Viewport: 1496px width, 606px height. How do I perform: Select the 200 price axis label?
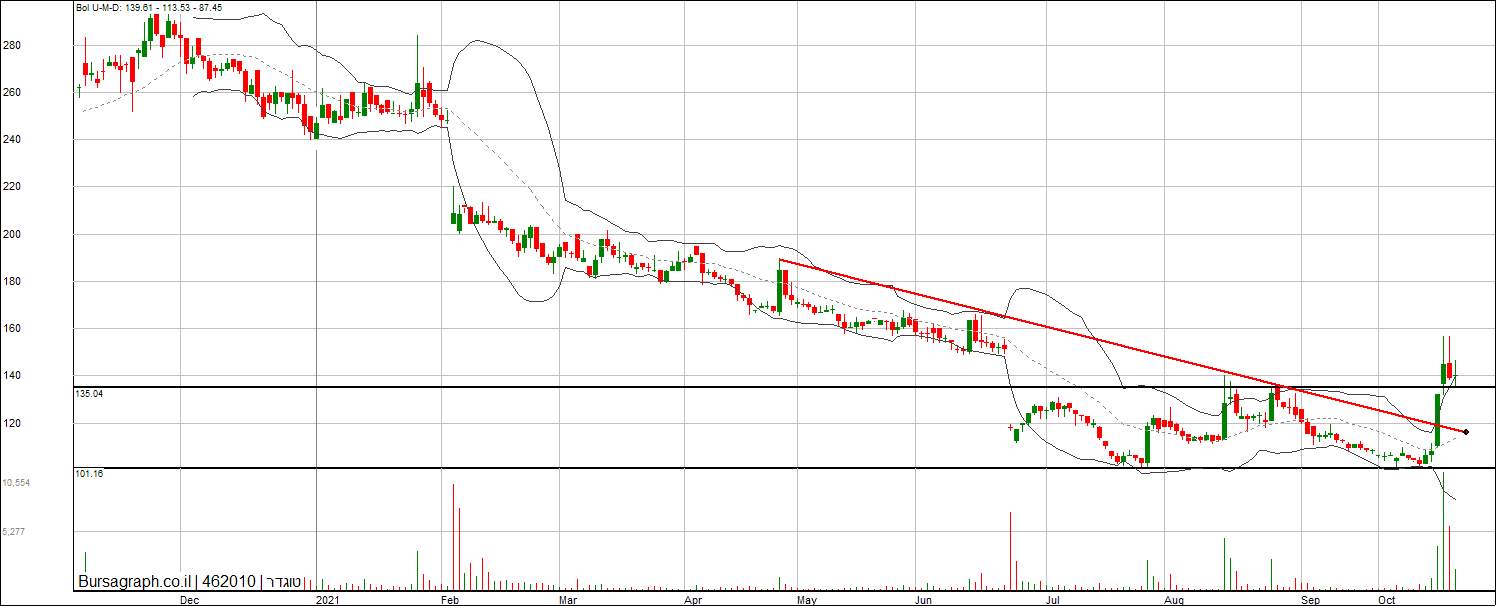pos(12,234)
